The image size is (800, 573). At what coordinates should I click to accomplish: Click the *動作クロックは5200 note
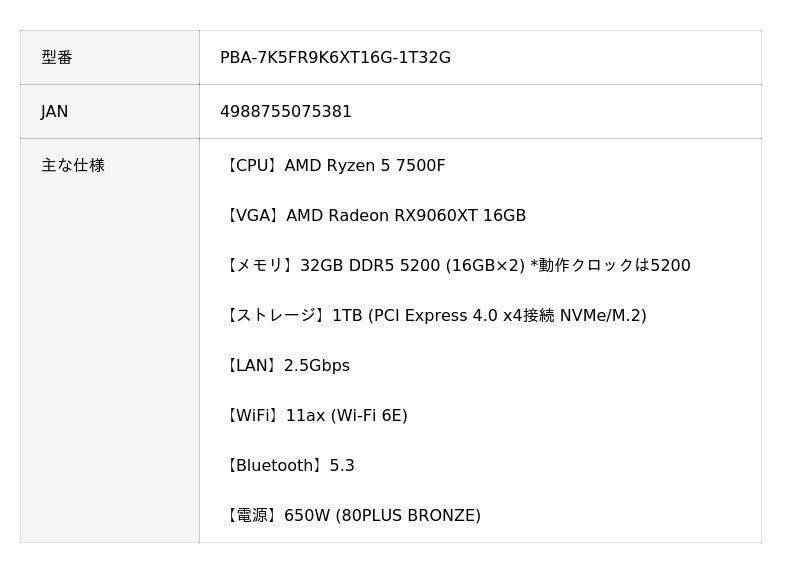tap(610, 266)
